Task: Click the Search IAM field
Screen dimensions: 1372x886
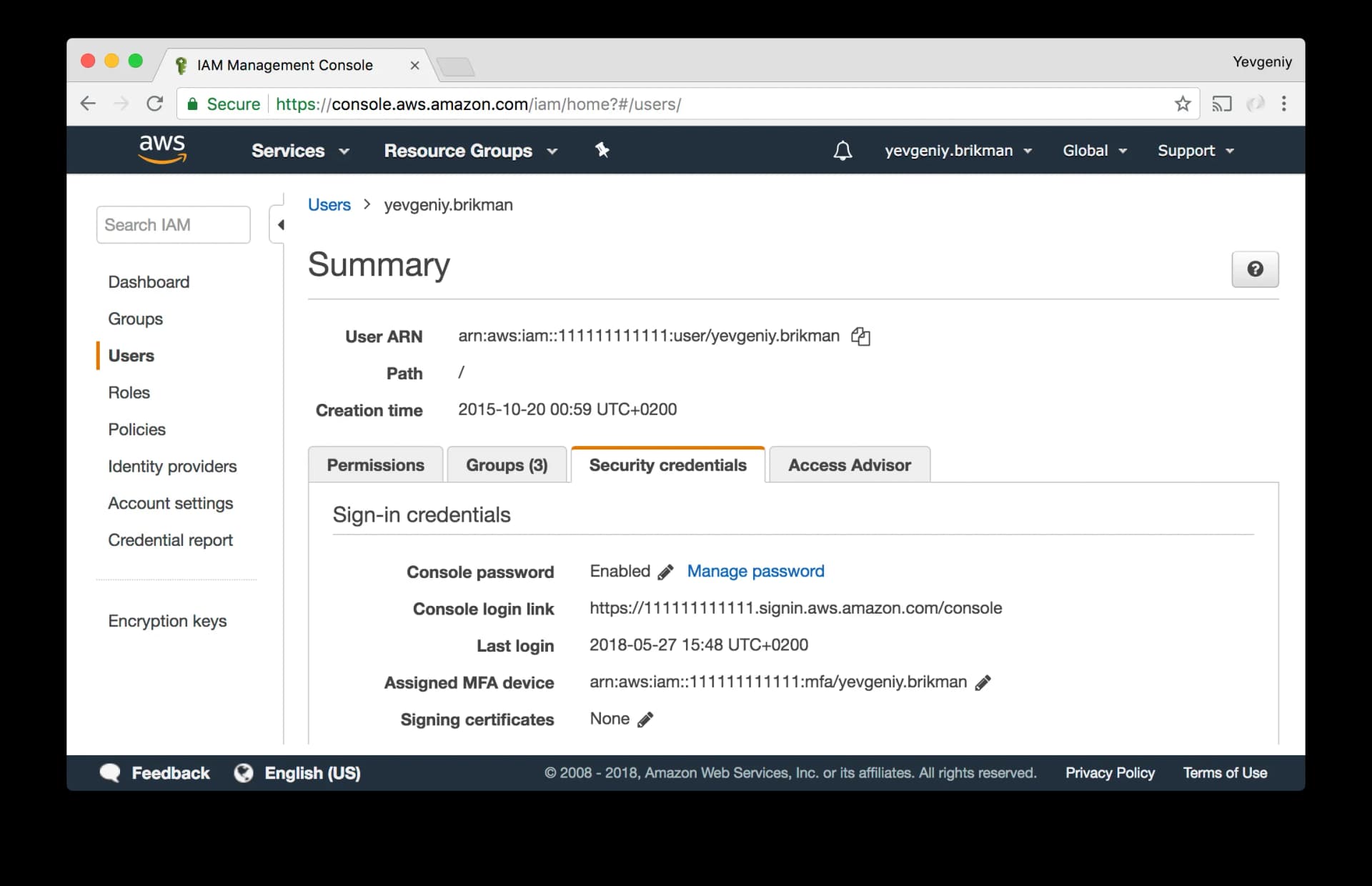Action: pos(173,225)
